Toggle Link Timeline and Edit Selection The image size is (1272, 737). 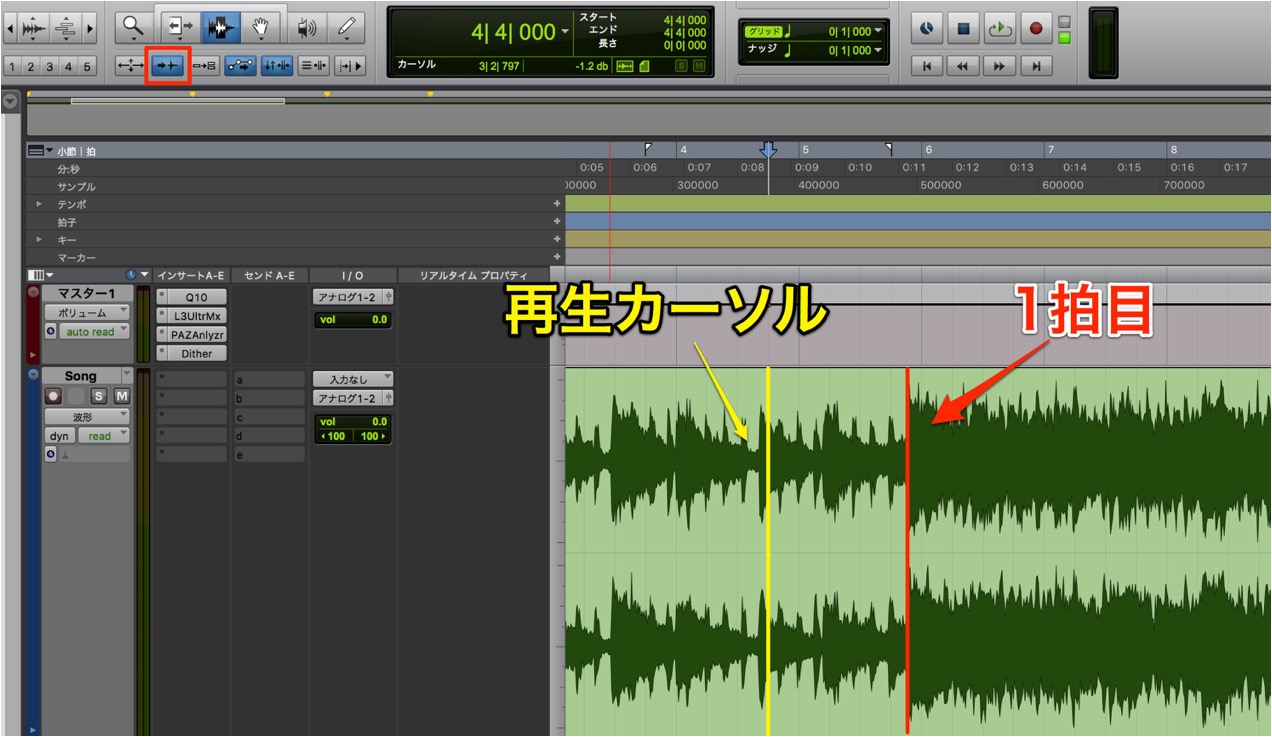(x=277, y=66)
